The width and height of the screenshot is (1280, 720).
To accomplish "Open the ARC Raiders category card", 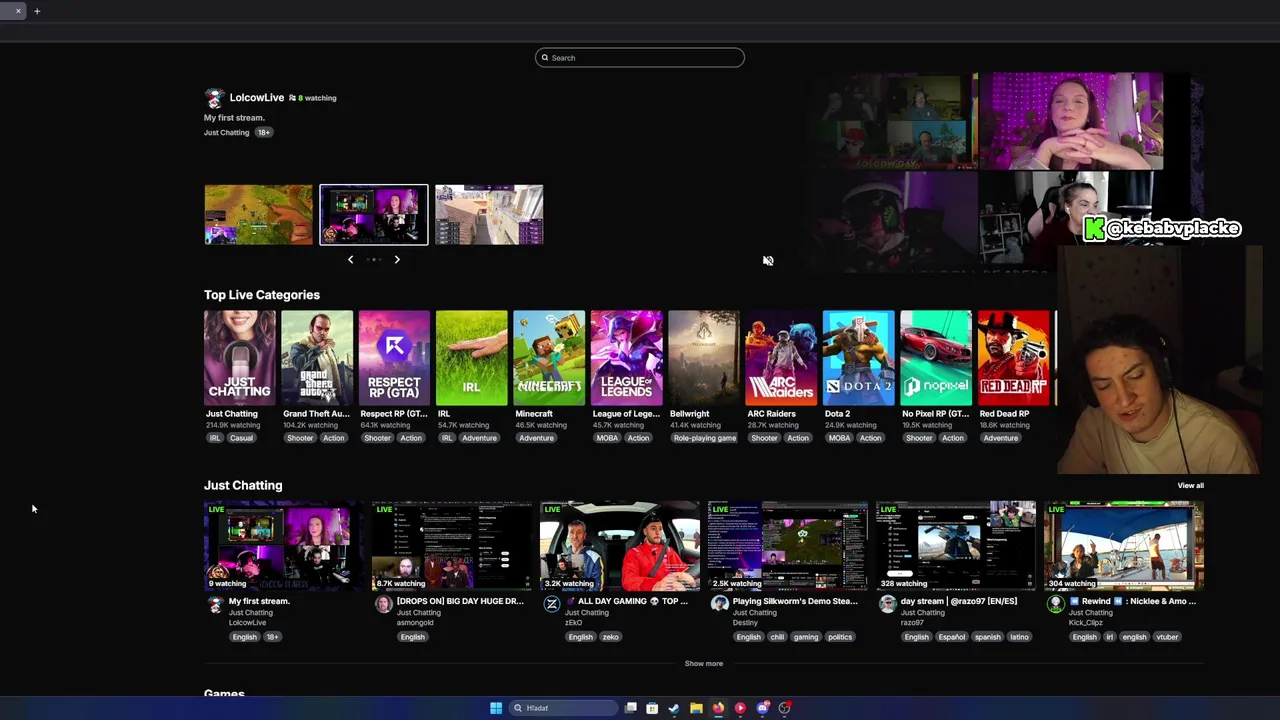I will pos(781,358).
